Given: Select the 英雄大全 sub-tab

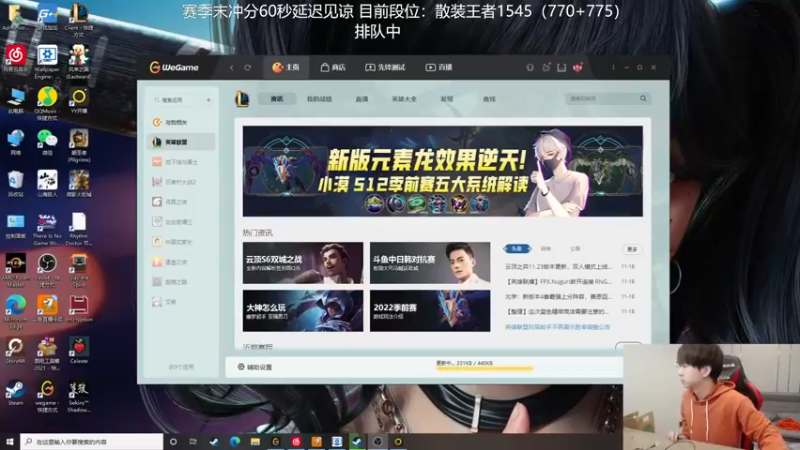Looking at the screenshot, I should pyautogui.click(x=404, y=99).
